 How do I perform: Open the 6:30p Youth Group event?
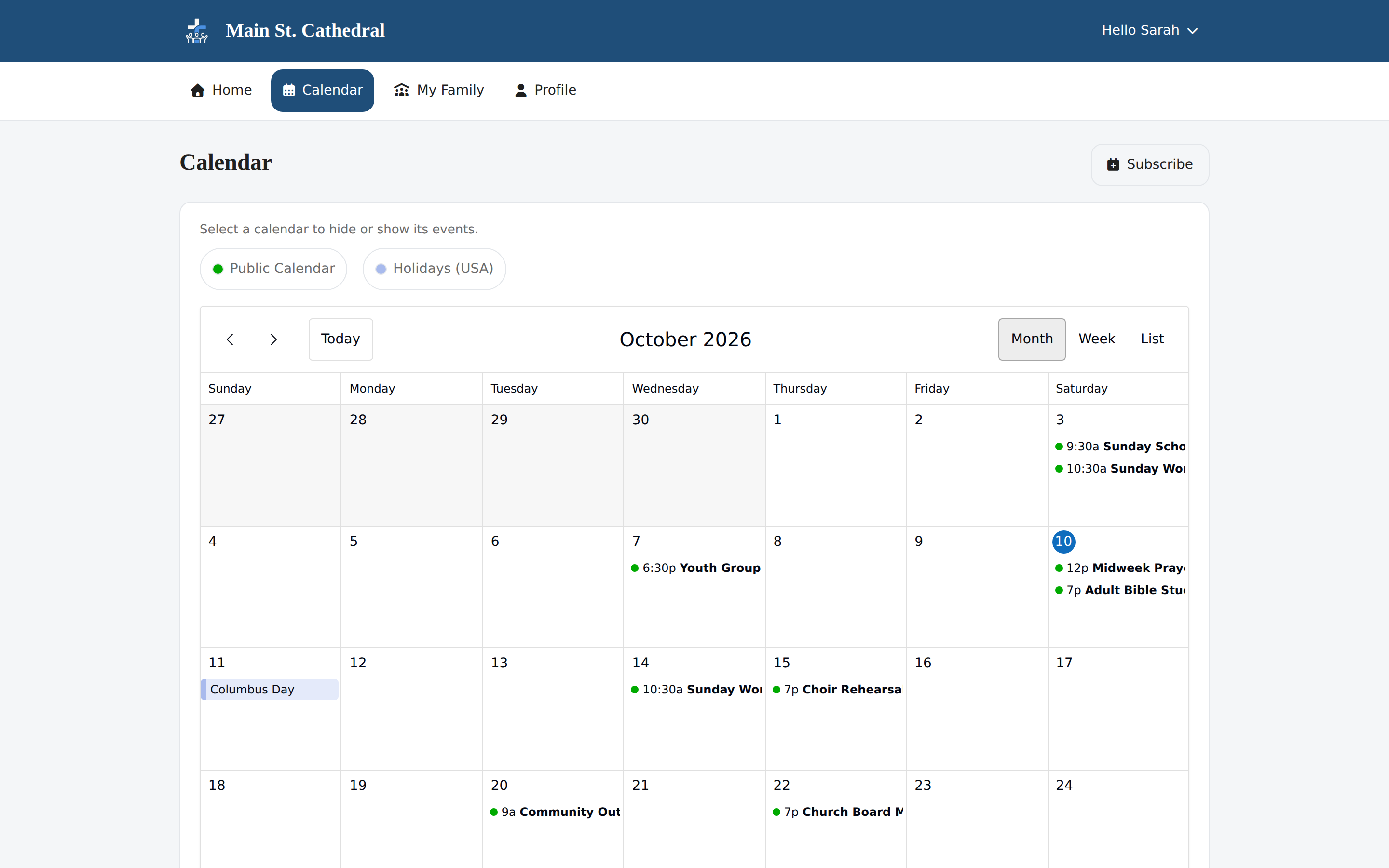pos(695,568)
